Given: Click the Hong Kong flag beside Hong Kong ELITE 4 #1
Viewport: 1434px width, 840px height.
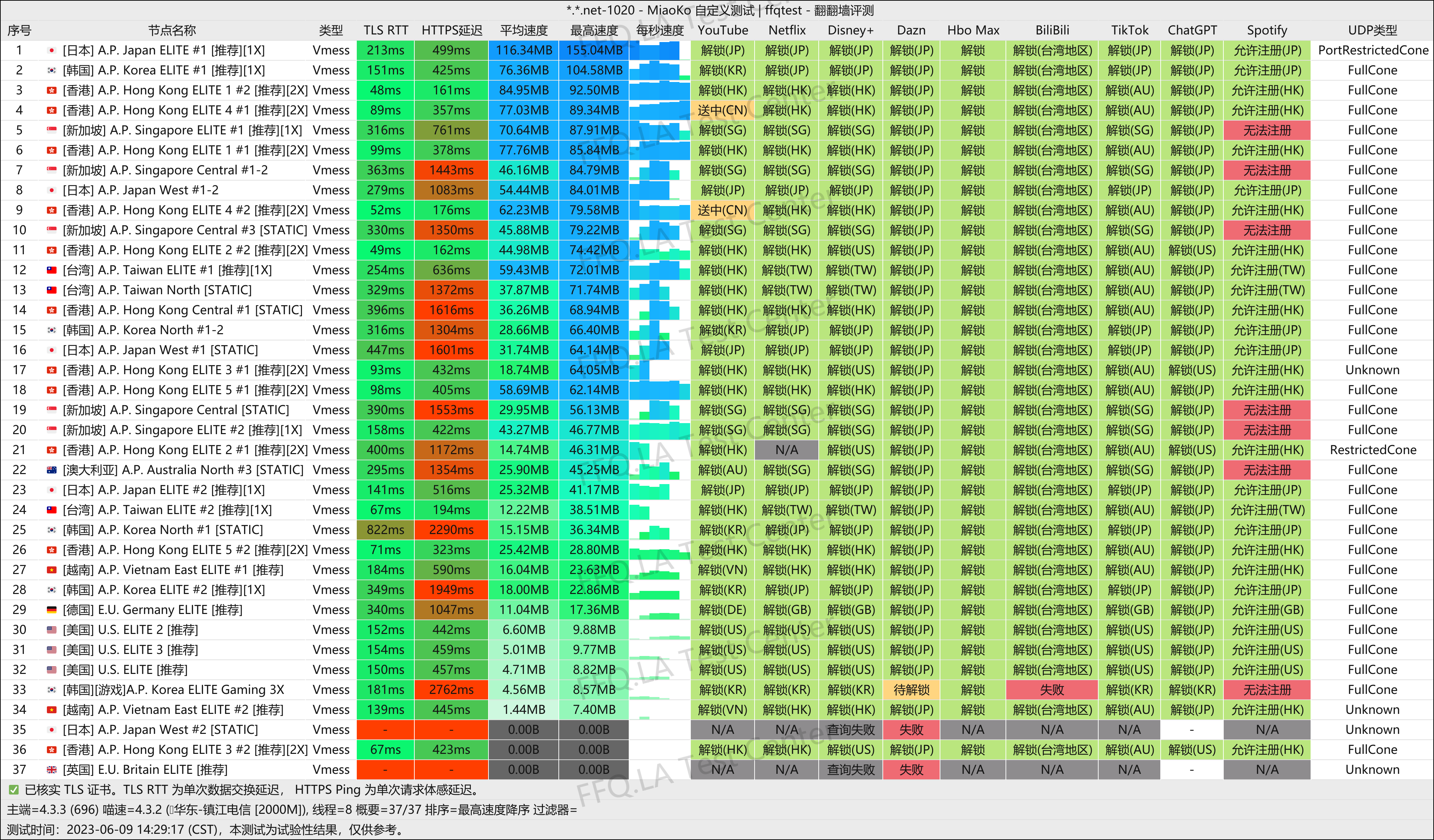Looking at the screenshot, I should tap(52, 110).
